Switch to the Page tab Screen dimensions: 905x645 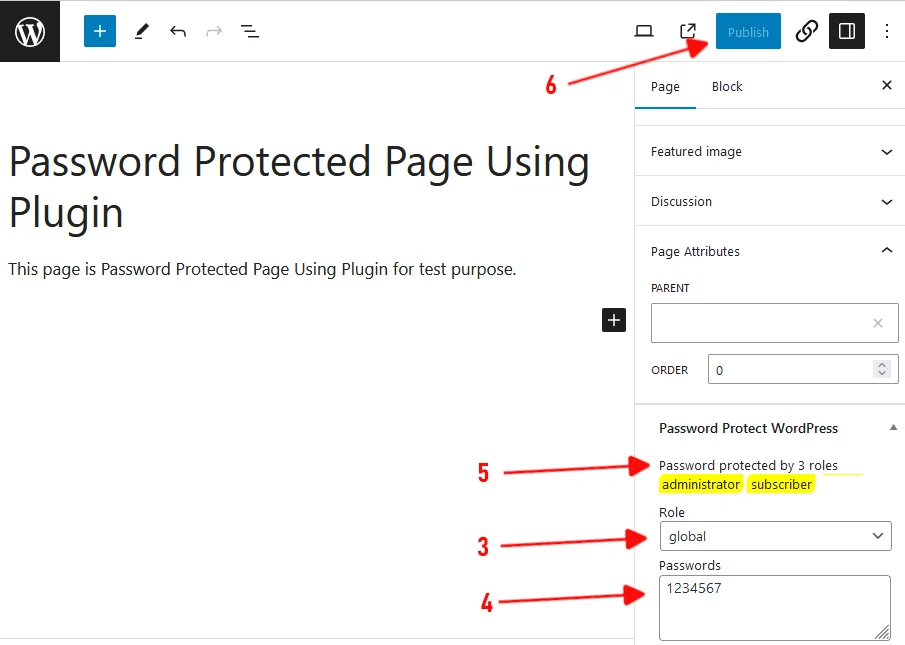click(x=665, y=87)
